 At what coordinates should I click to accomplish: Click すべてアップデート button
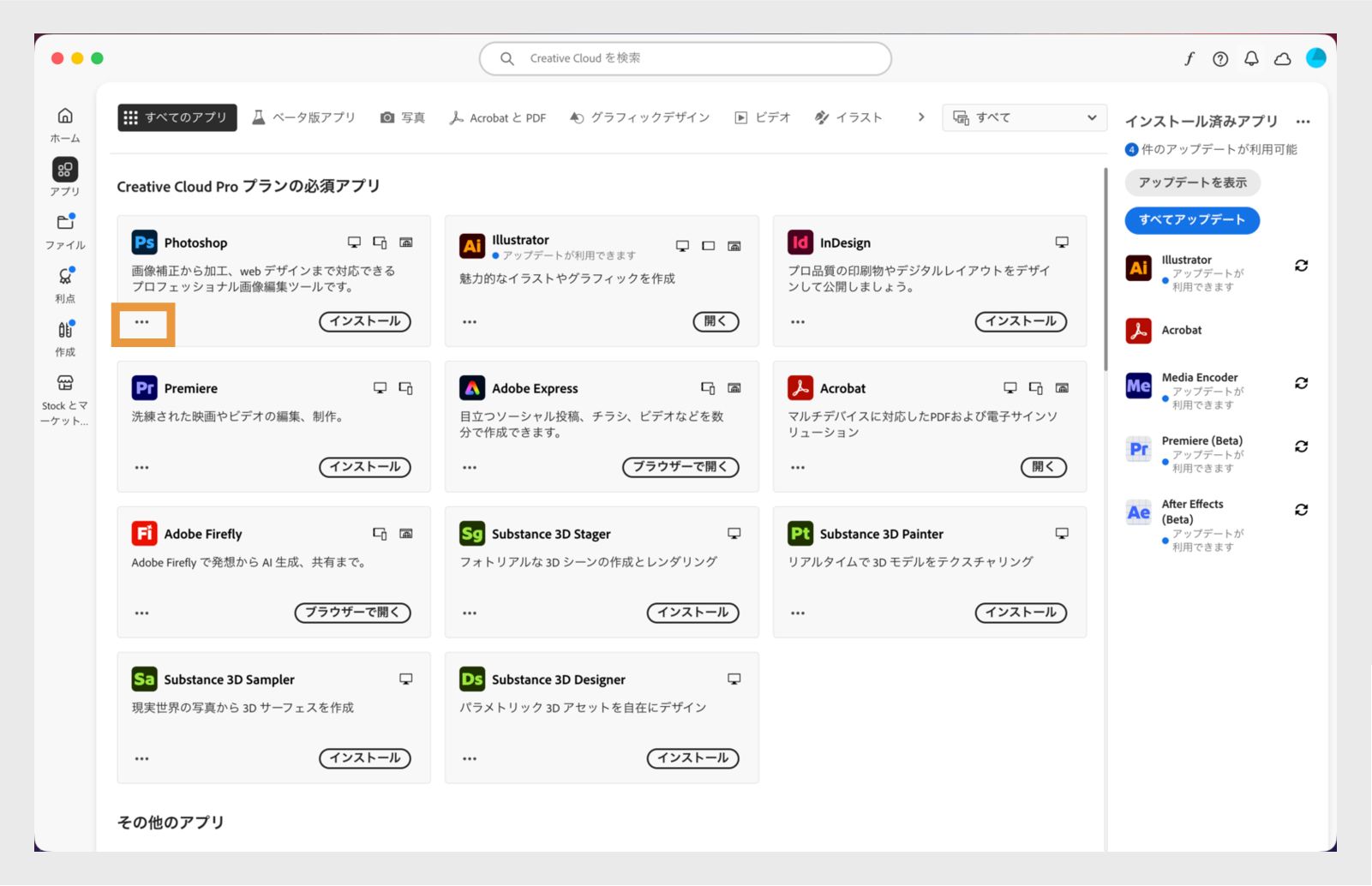[x=1192, y=220]
